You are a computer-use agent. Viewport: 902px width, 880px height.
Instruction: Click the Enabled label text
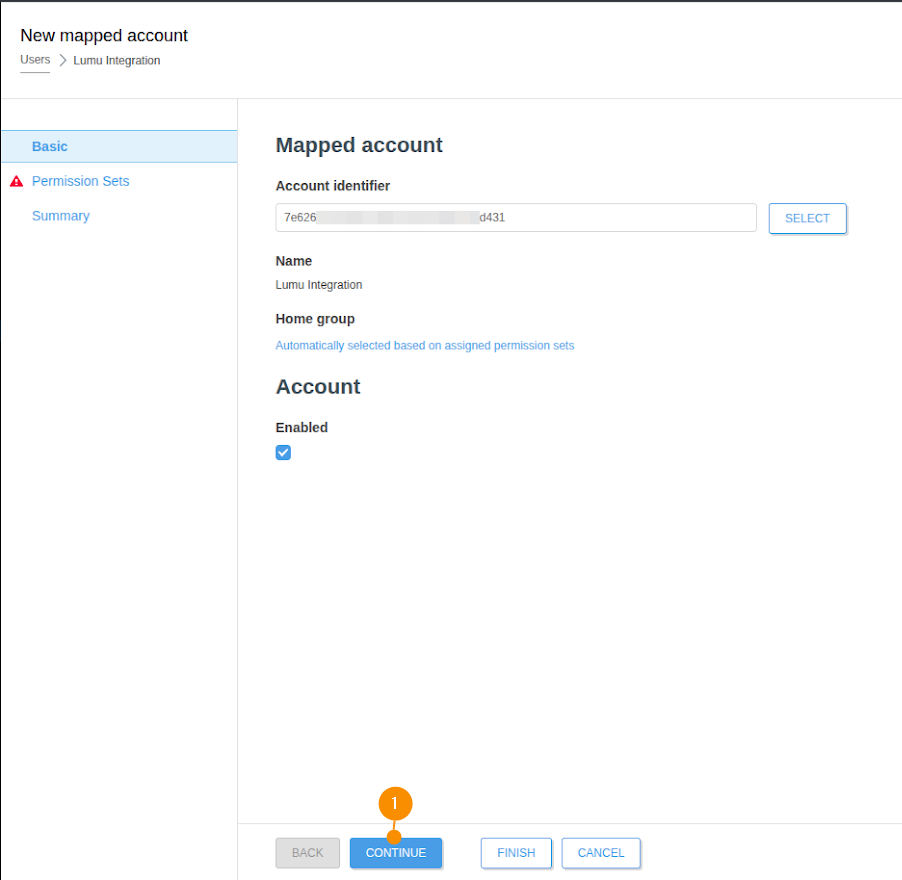pos(301,427)
